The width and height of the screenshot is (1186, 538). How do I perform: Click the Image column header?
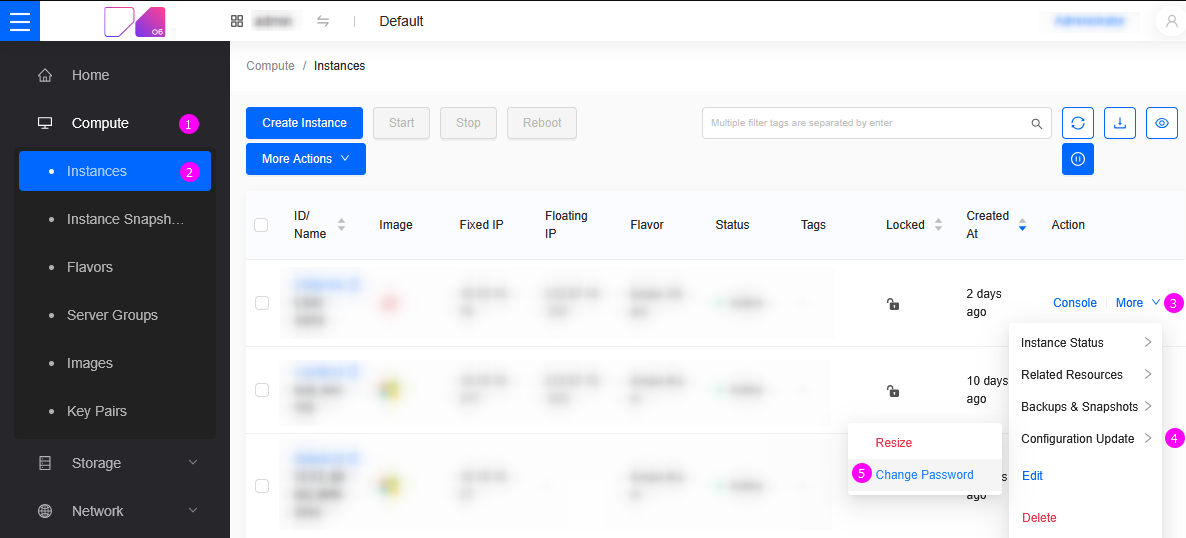(396, 225)
